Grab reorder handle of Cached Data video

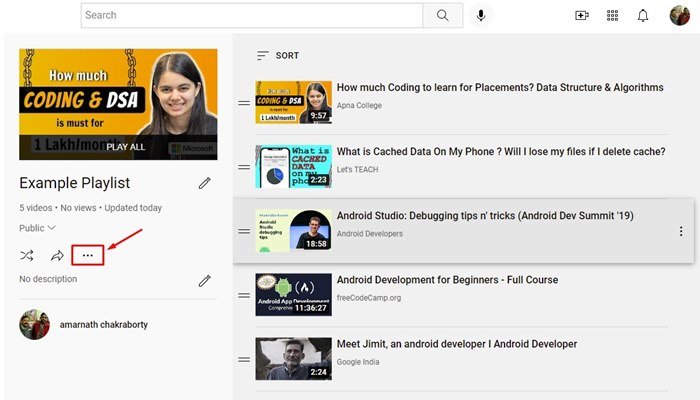[244, 167]
